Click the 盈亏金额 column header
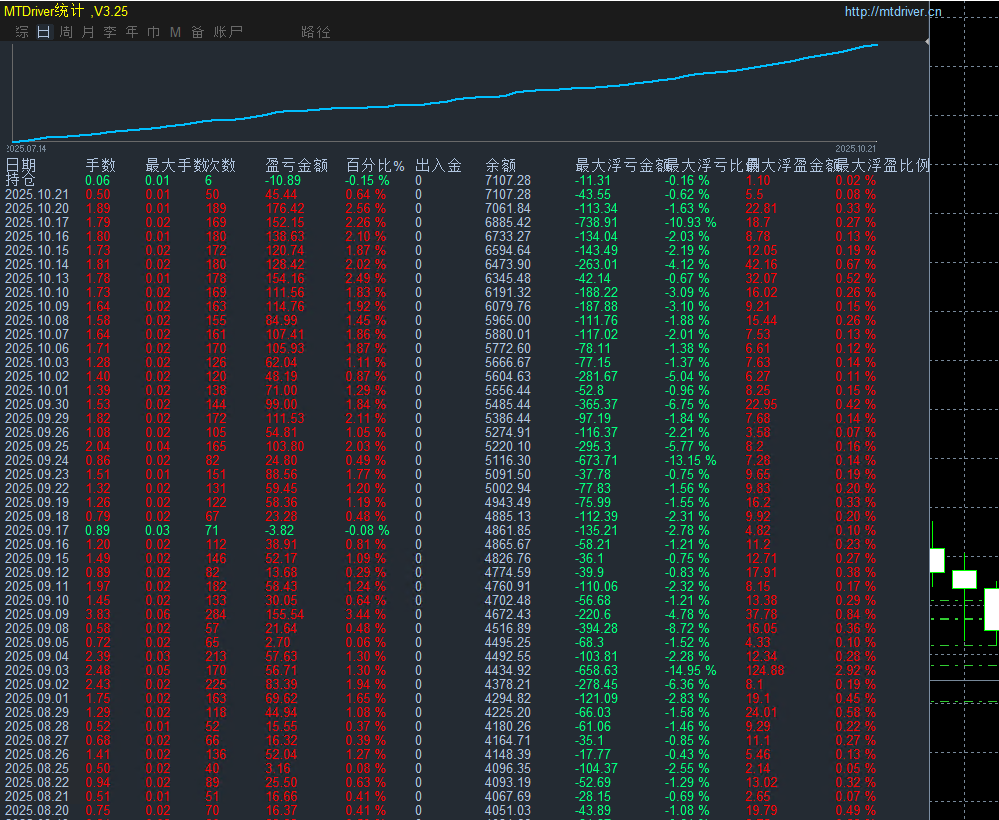999x820 pixels. click(x=296, y=166)
